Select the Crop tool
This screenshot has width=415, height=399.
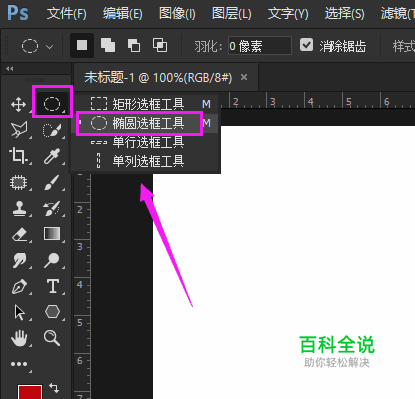click(18, 156)
